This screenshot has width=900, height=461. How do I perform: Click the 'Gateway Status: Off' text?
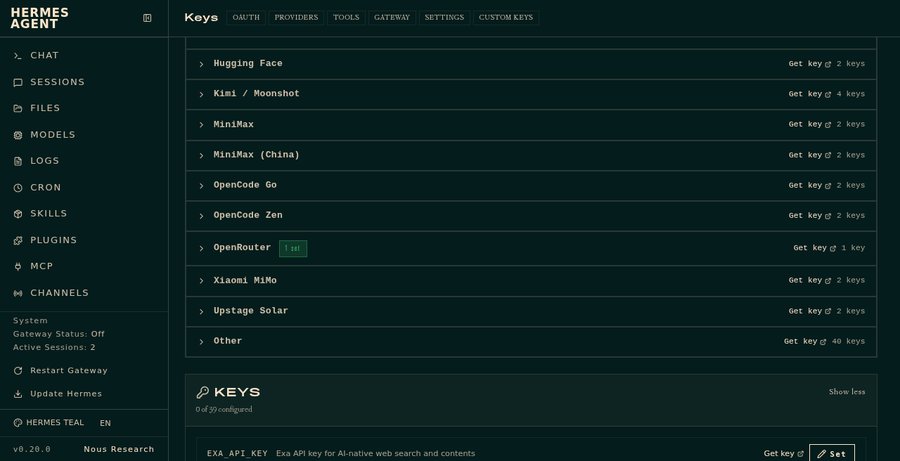pyautogui.click(x=59, y=334)
